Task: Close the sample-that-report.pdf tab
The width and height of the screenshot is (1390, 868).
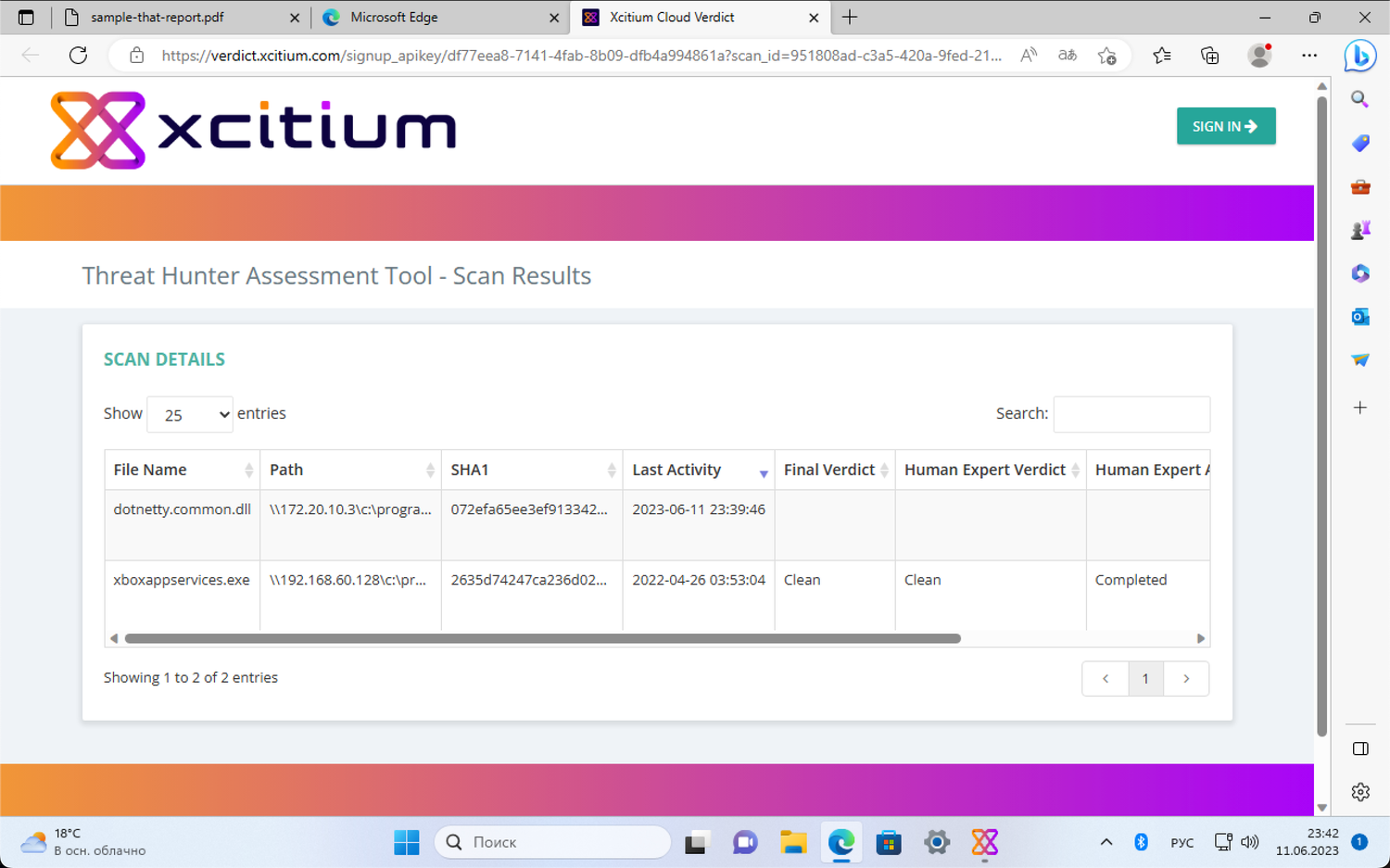Action: (x=295, y=18)
